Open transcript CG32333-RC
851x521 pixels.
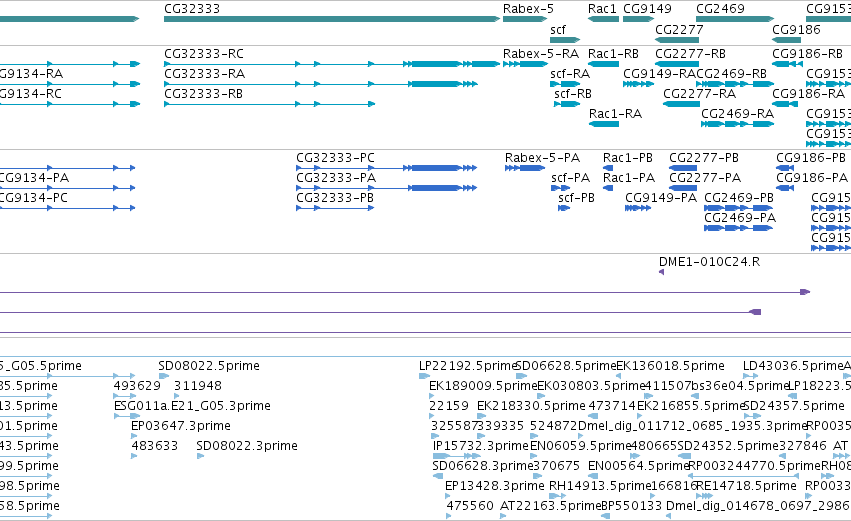point(204,54)
